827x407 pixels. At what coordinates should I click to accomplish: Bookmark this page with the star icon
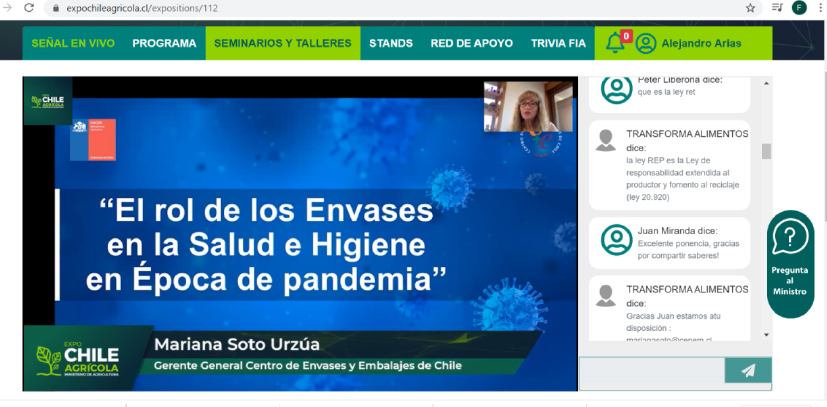point(750,8)
